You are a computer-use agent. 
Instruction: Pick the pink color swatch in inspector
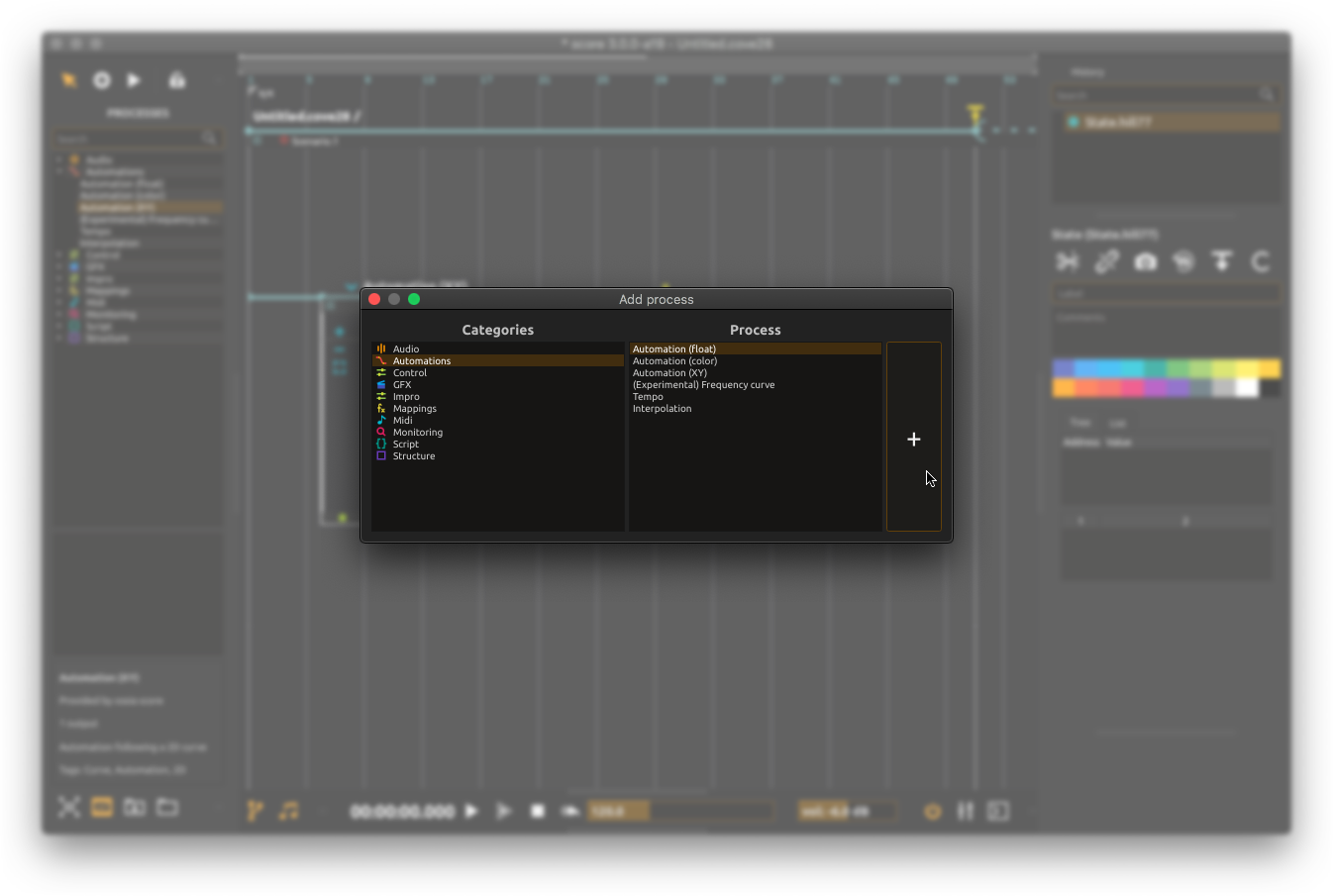1132,387
